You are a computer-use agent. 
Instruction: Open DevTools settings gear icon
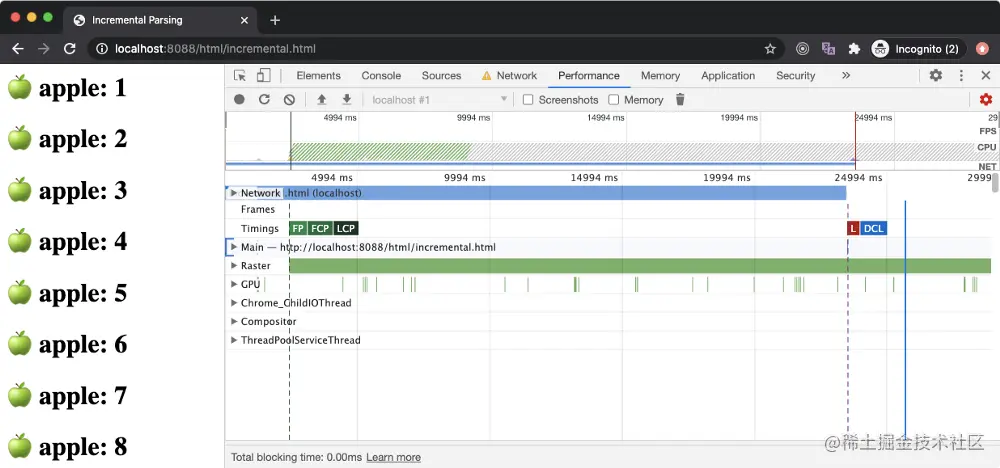point(936,75)
